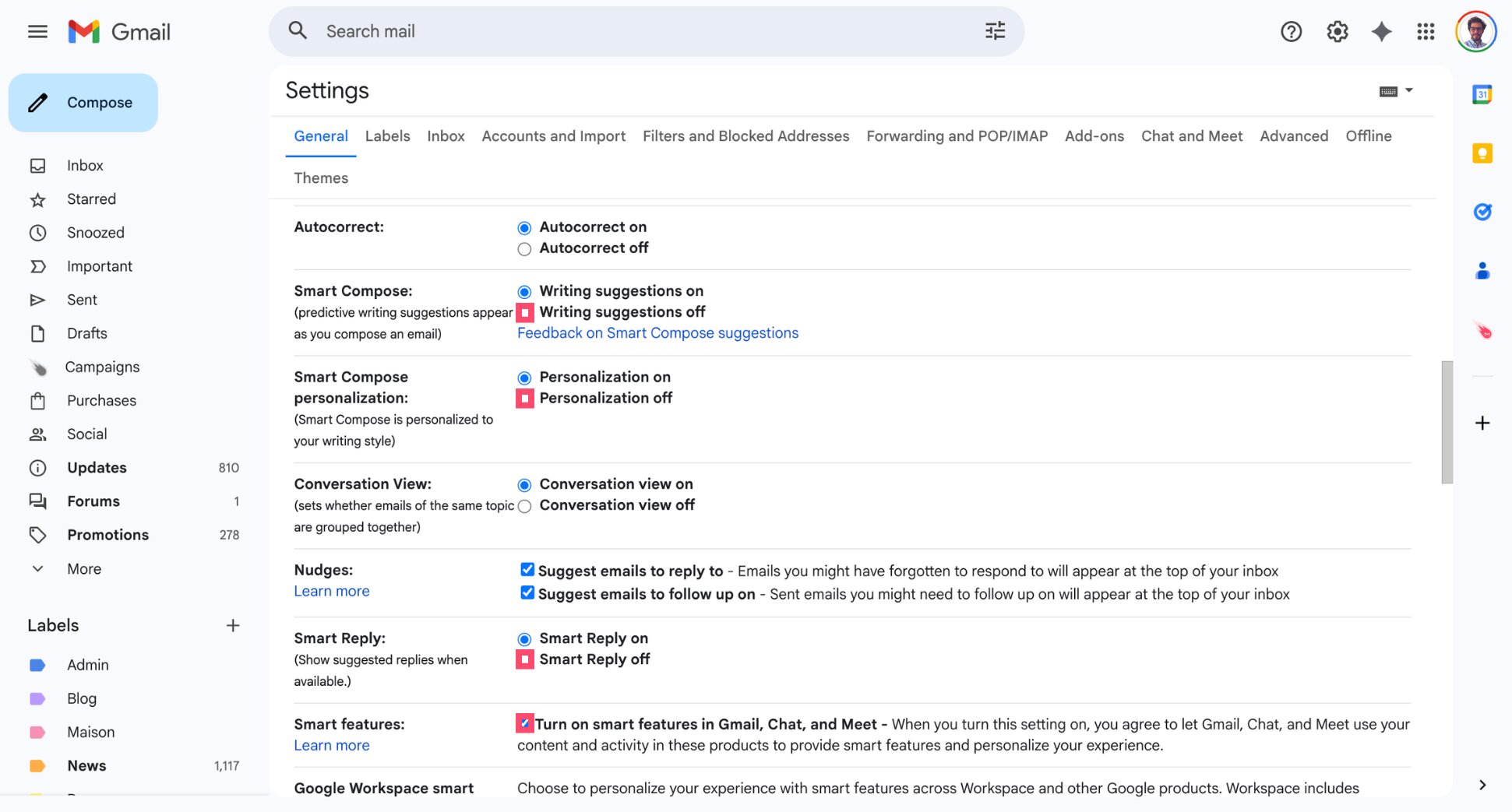Open Learn more link under Smart features
Screen dimensions: 1512x812
click(331, 746)
